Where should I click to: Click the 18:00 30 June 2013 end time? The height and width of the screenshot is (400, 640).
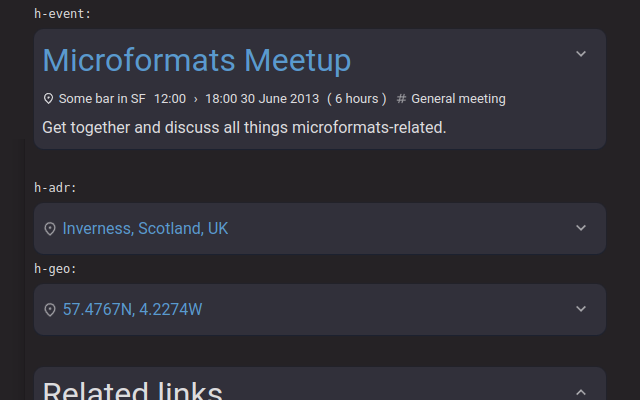click(262, 99)
